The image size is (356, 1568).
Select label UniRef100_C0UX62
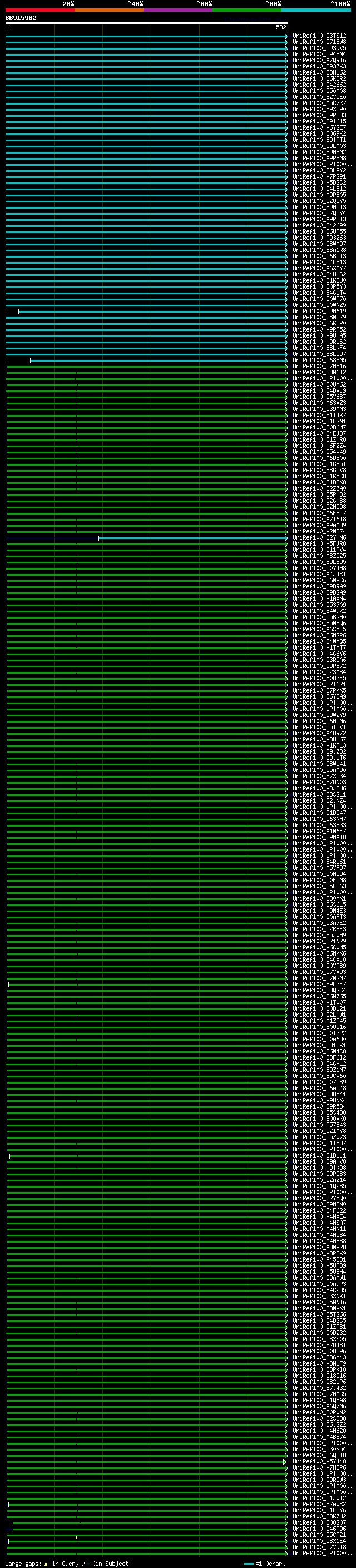tap(319, 385)
